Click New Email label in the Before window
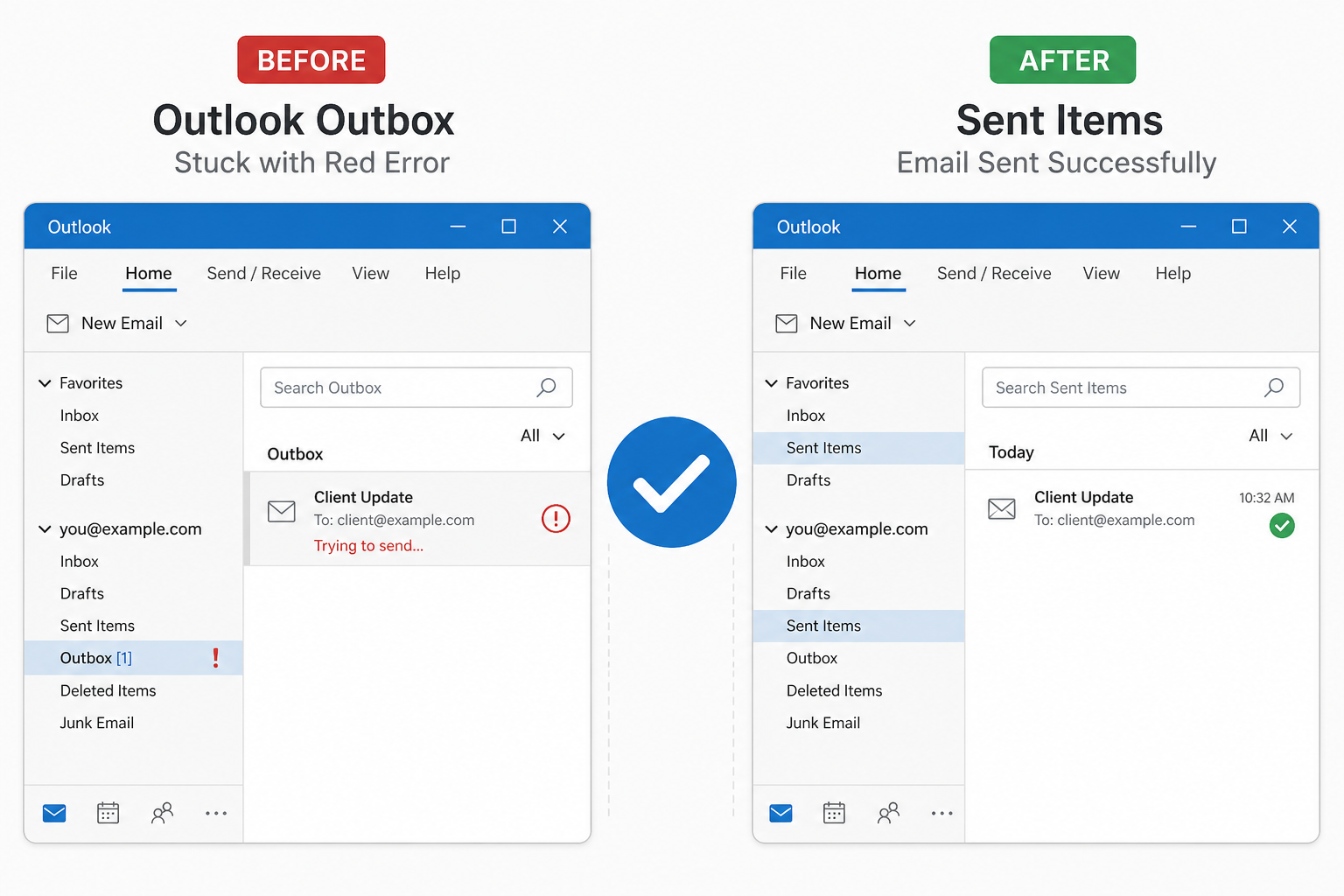Screen dimensions: 1344x896 coord(122,324)
